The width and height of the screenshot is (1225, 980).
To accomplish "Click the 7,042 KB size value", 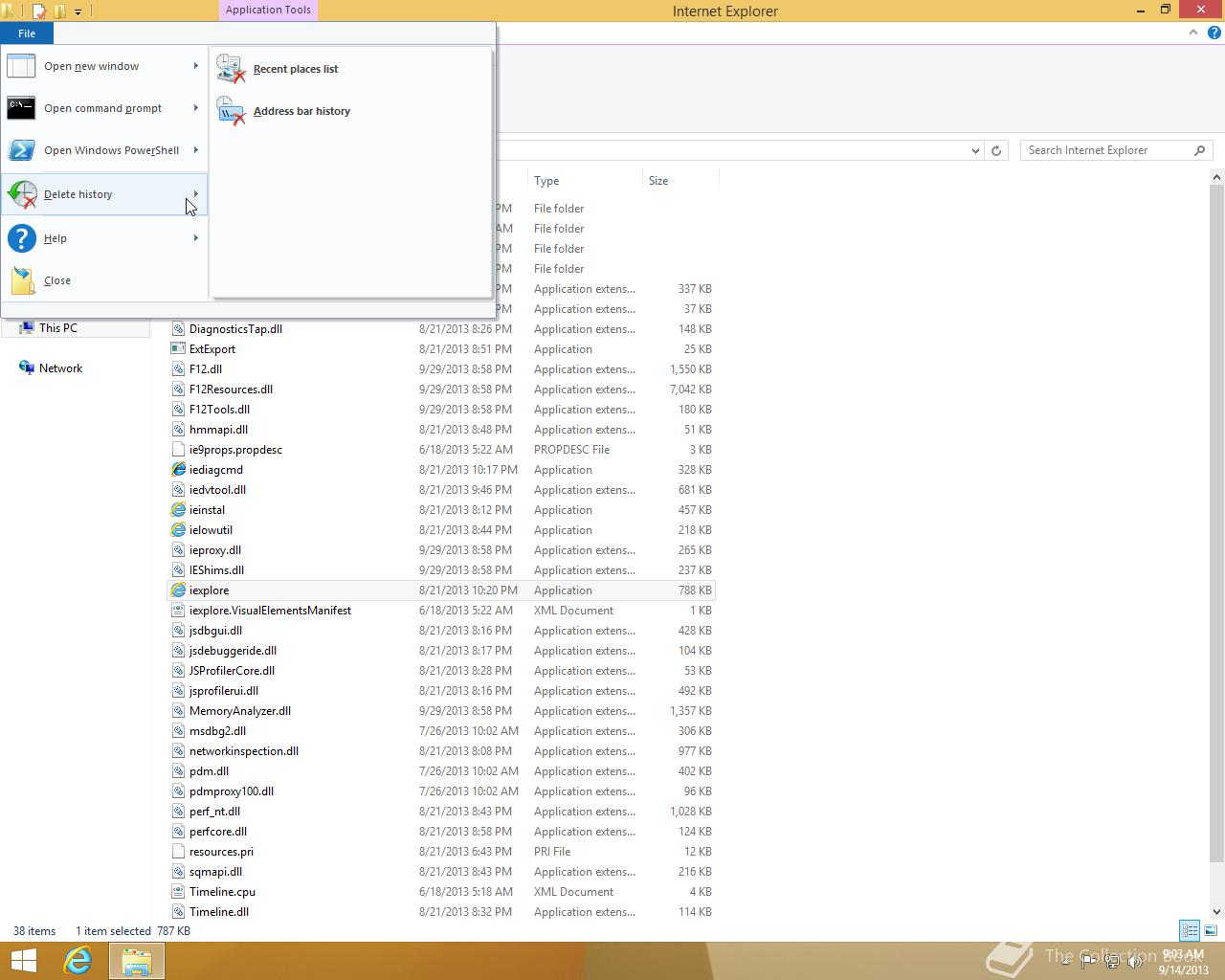I will coord(690,390).
